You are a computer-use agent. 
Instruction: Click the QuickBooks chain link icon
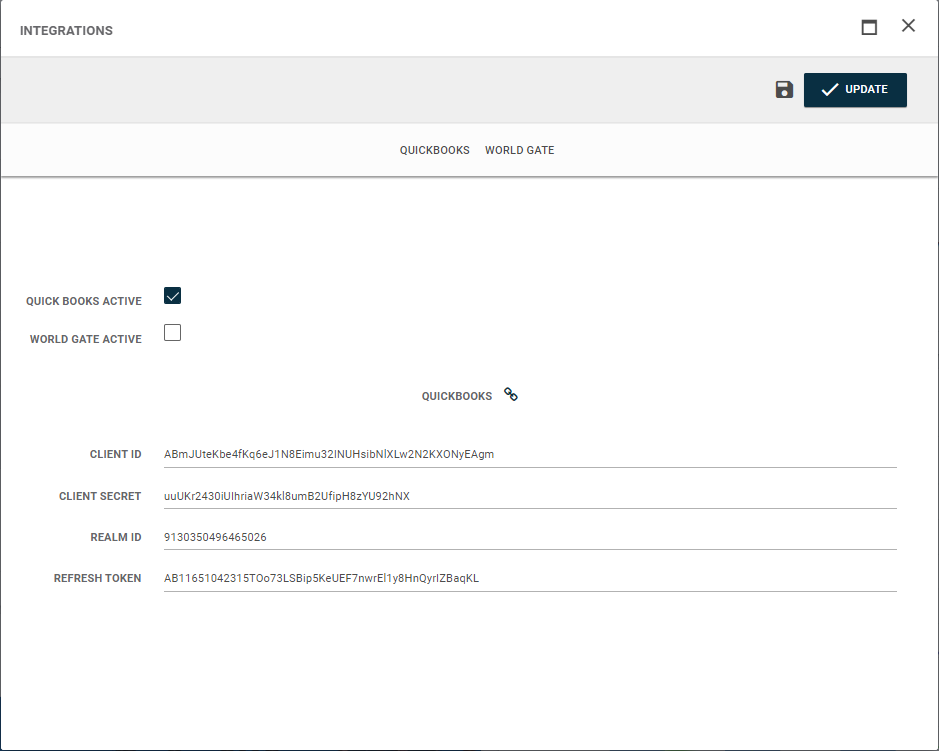(x=511, y=395)
